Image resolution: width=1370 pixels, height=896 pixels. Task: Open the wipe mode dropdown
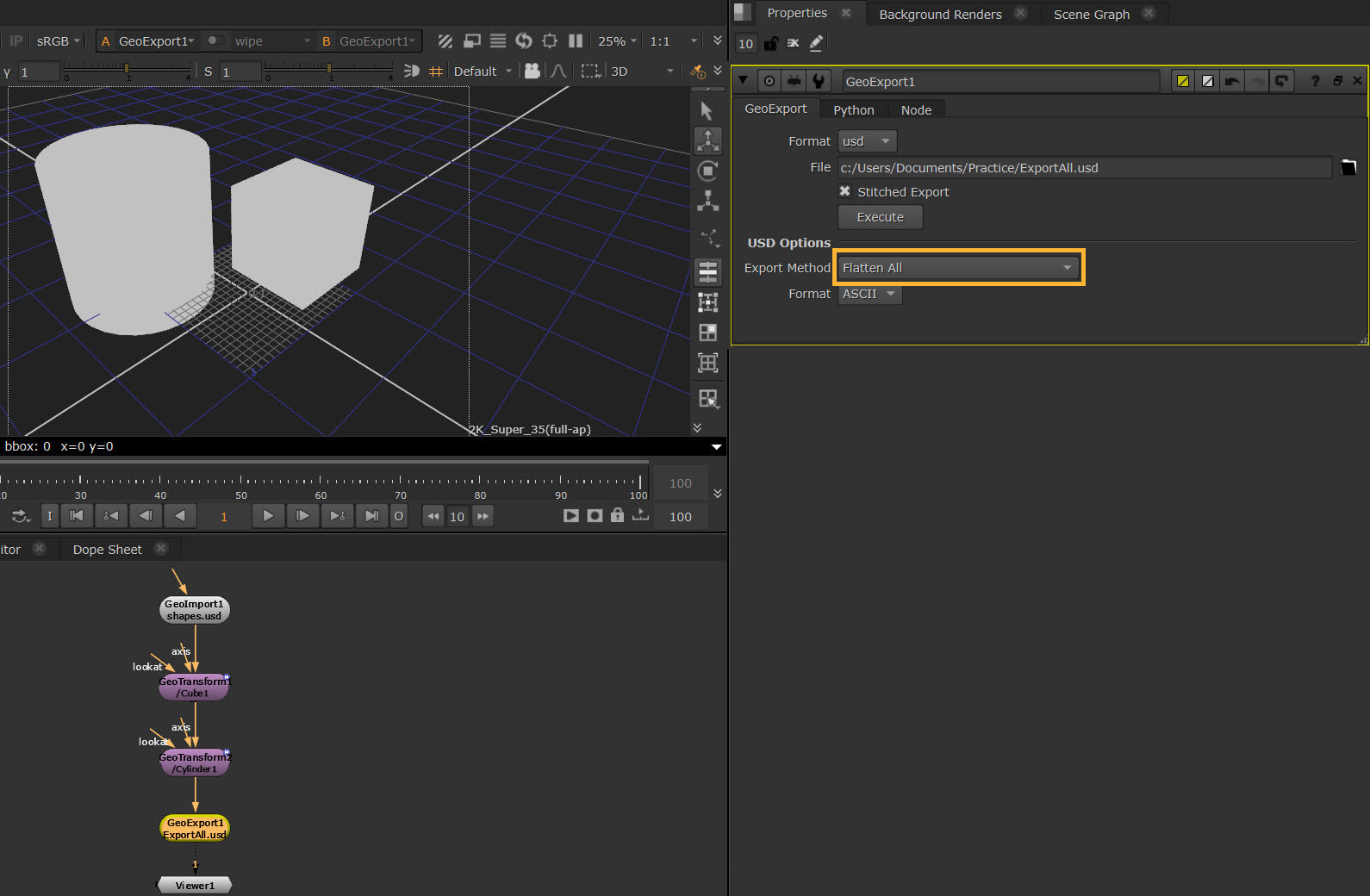(x=271, y=40)
